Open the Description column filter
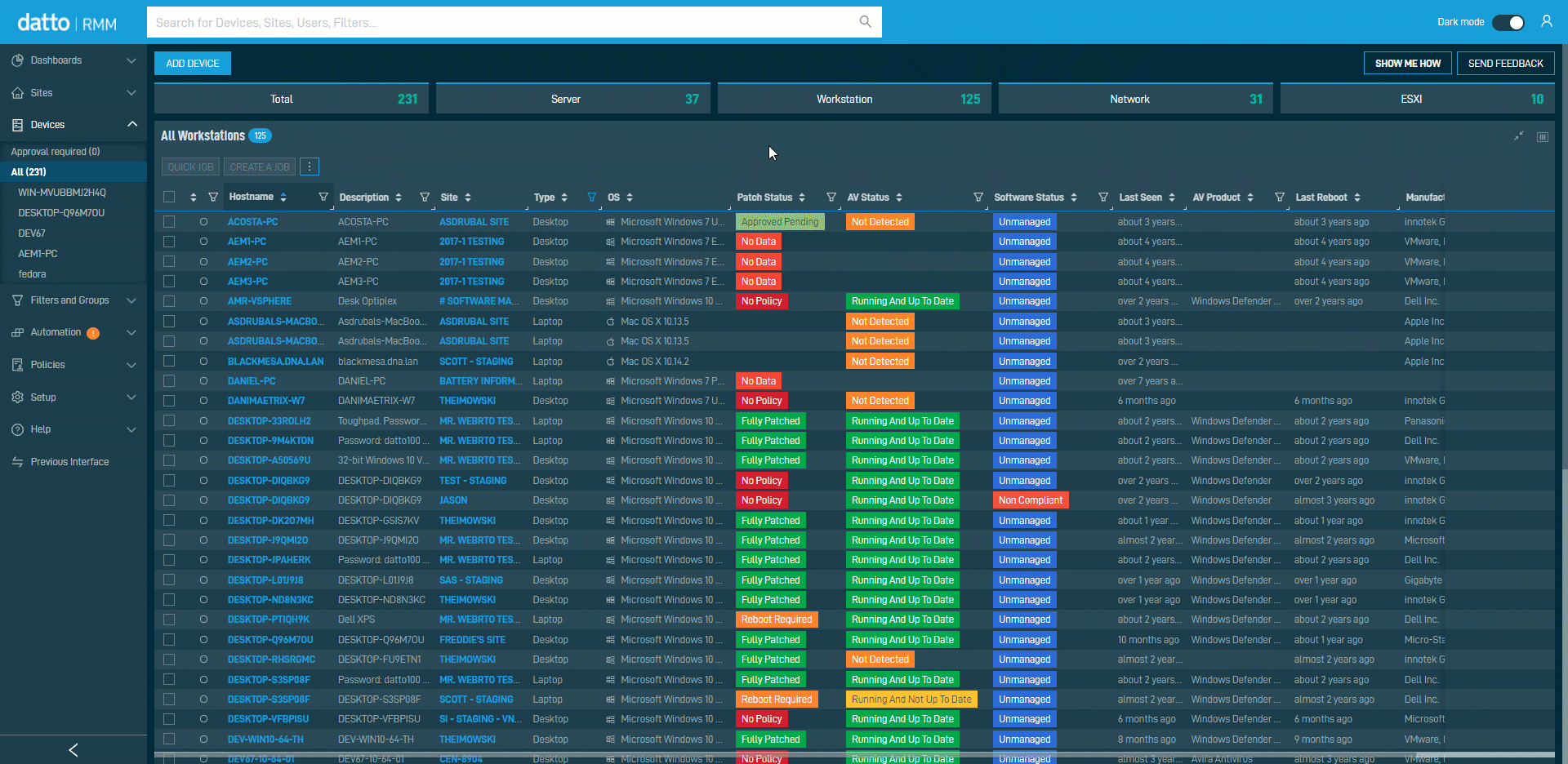Screen dimensions: 1568x764 (425, 198)
